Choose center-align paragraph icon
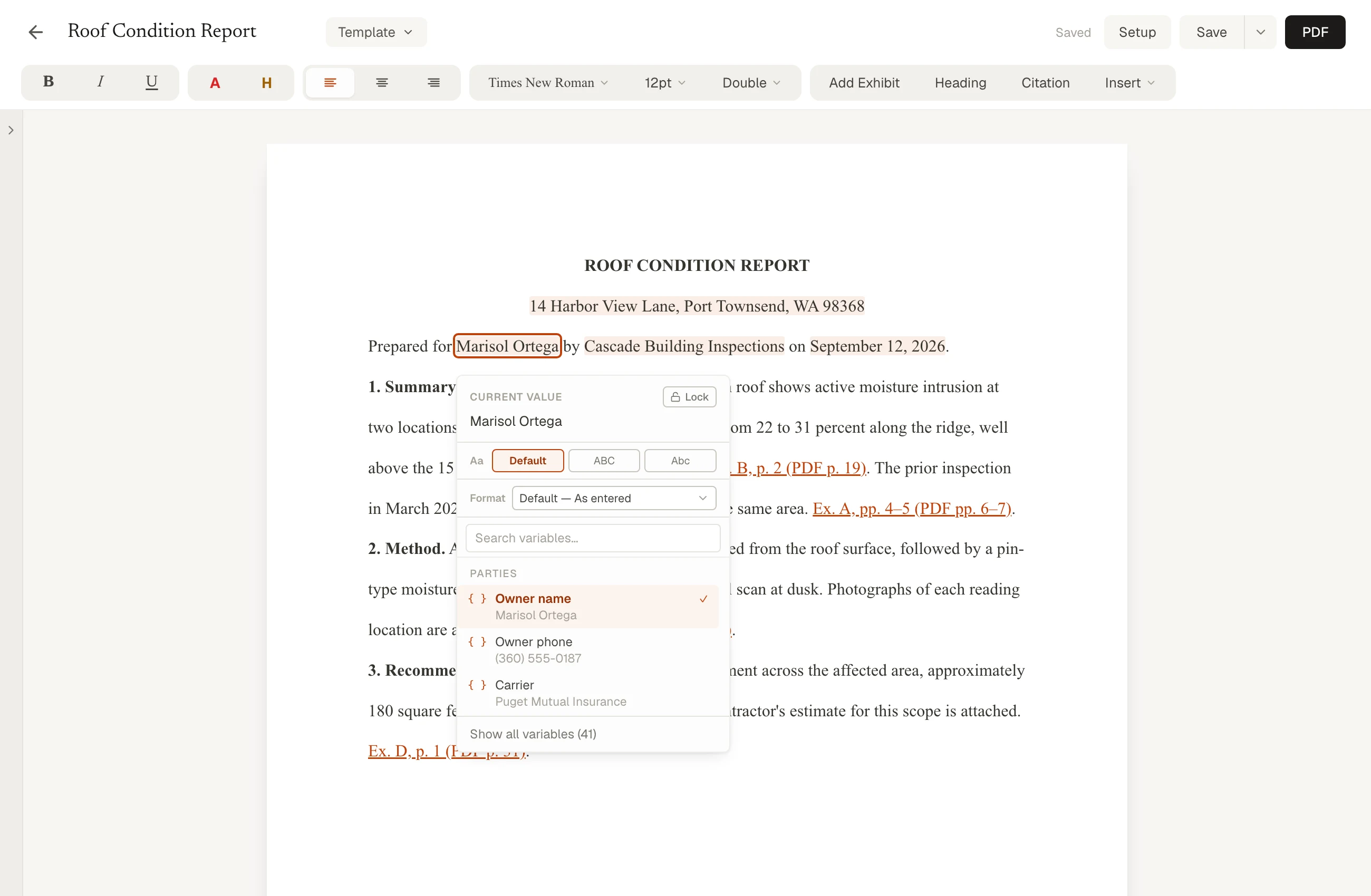Viewport: 1371px width, 896px height. point(382,83)
